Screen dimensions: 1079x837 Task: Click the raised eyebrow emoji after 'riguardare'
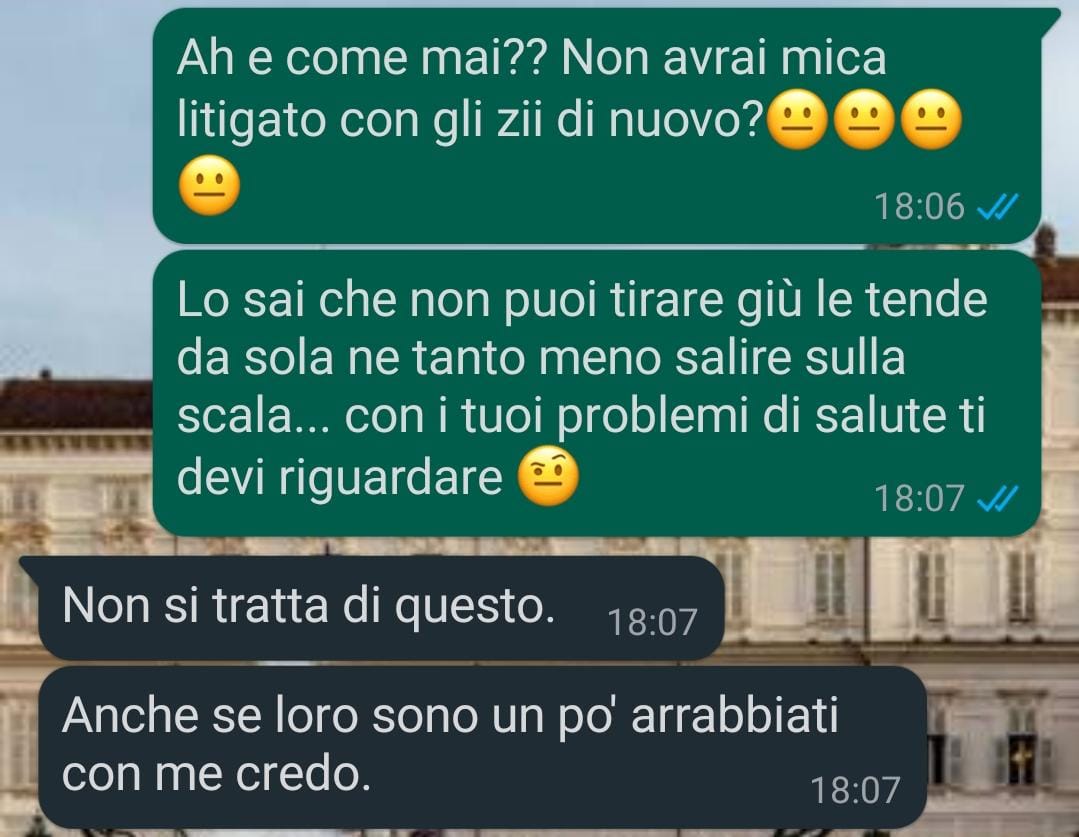point(548,476)
